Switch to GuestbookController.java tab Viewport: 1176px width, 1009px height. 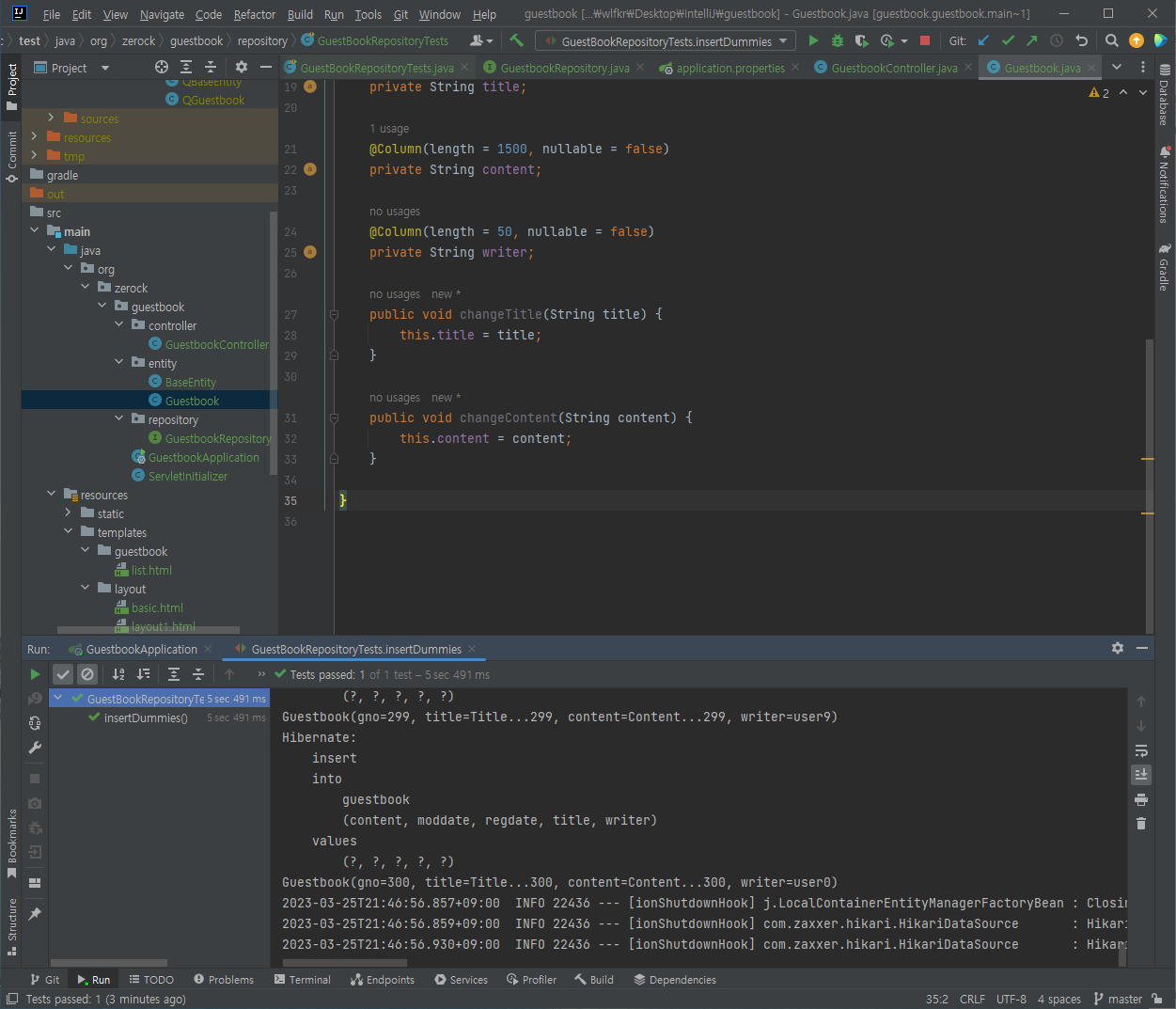click(x=894, y=68)
